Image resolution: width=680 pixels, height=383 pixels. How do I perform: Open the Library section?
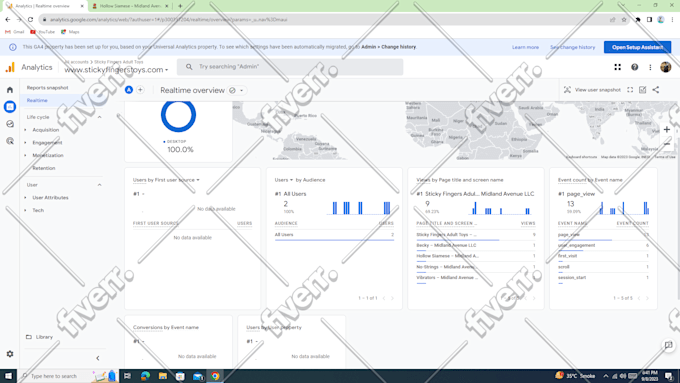click(x=39, y=337)
